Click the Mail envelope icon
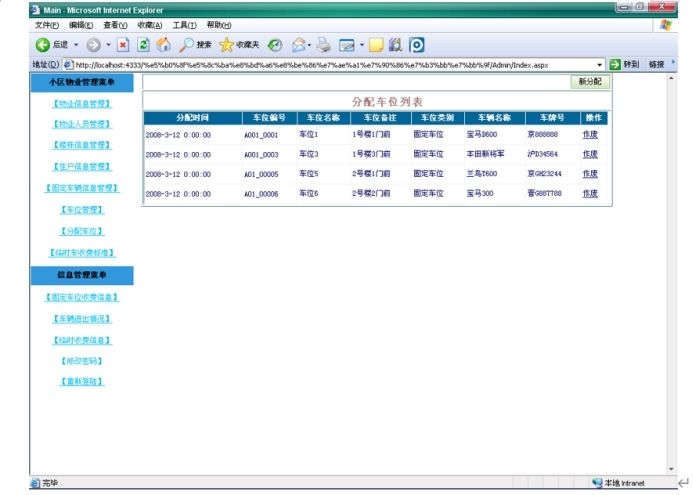Viewport: 693px width, 495px height. [299, 45]
